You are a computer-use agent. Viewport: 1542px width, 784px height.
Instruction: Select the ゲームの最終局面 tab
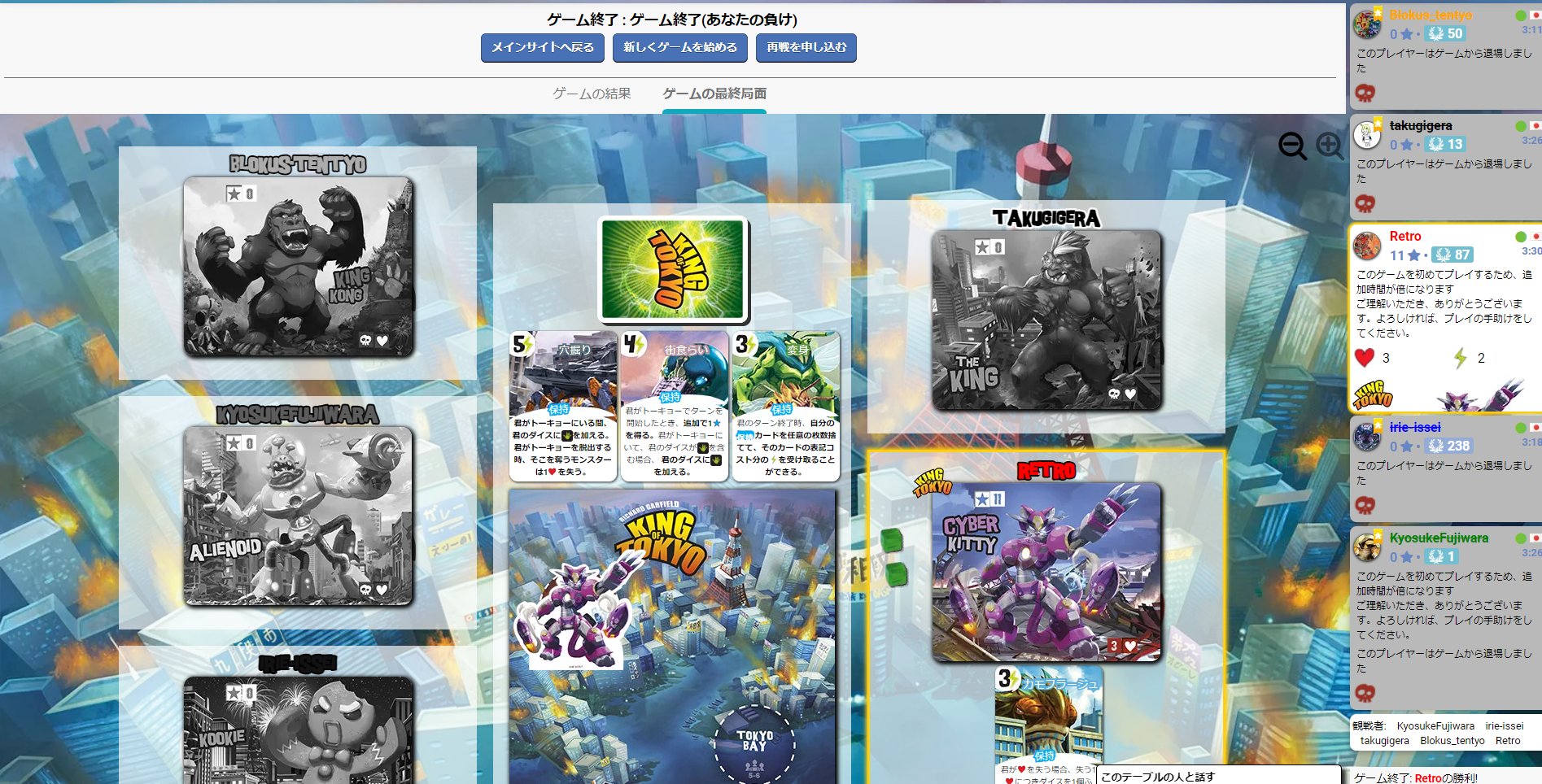point(714,94)
